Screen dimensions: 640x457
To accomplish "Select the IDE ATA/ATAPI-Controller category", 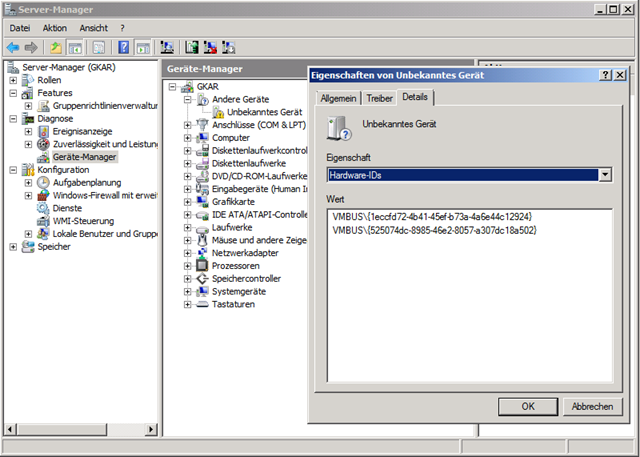I will pyautogui.click(x=260, y=215).
